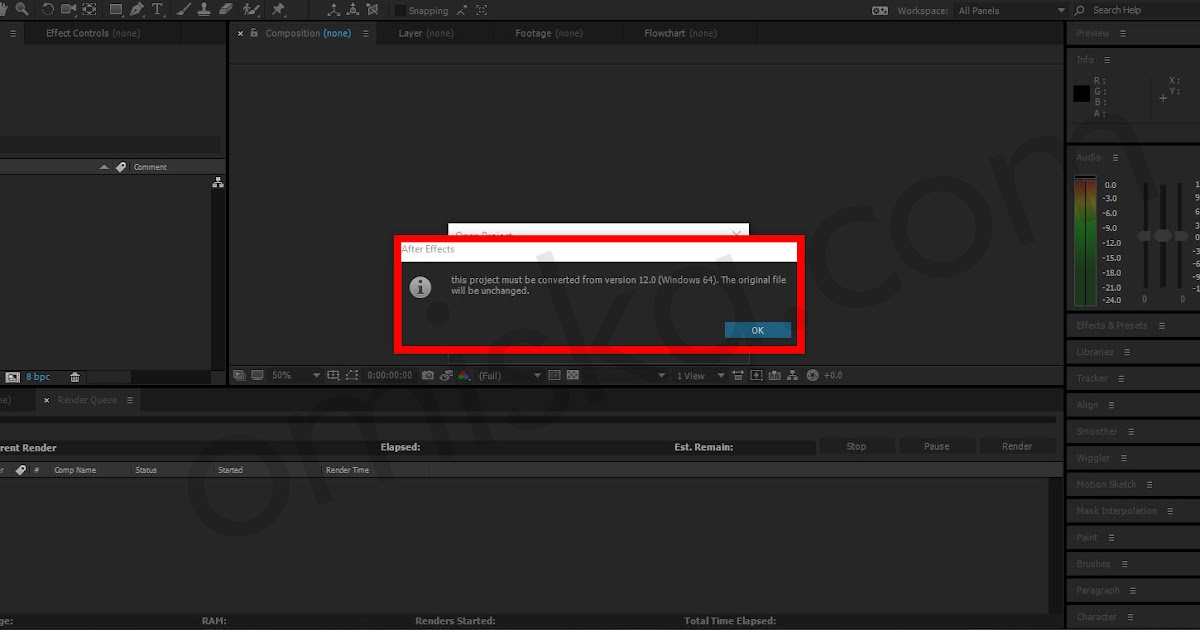This screenshot has height=630, width=1200.
Task: Open the Preview panel menu
Action: [1123, 33]
